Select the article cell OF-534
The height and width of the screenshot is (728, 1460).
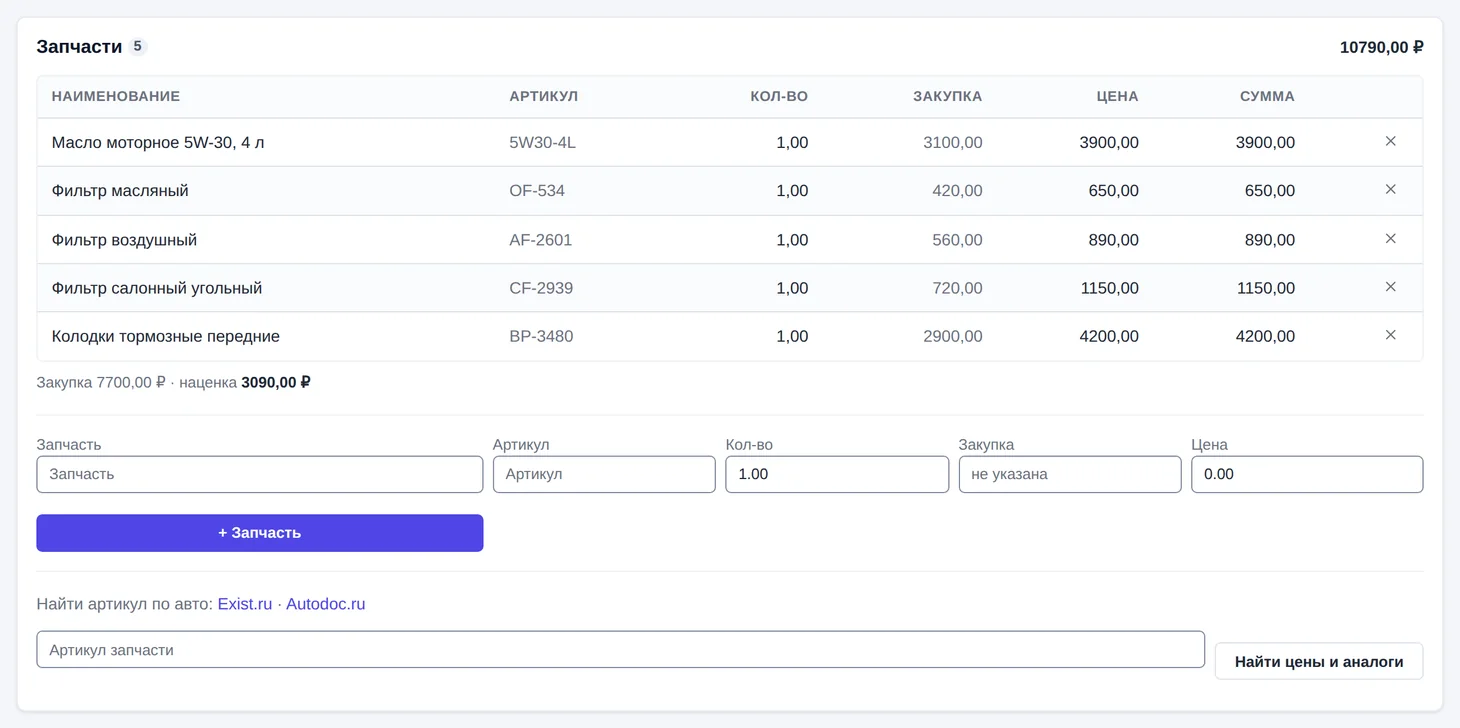tap(538, 191)
